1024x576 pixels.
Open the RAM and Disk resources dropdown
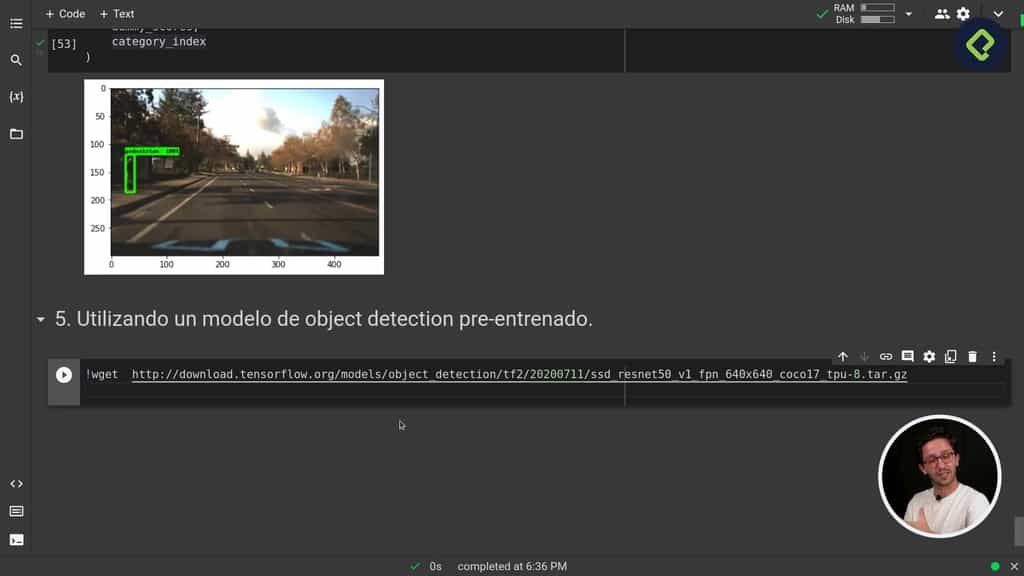(x=908, y=14)
